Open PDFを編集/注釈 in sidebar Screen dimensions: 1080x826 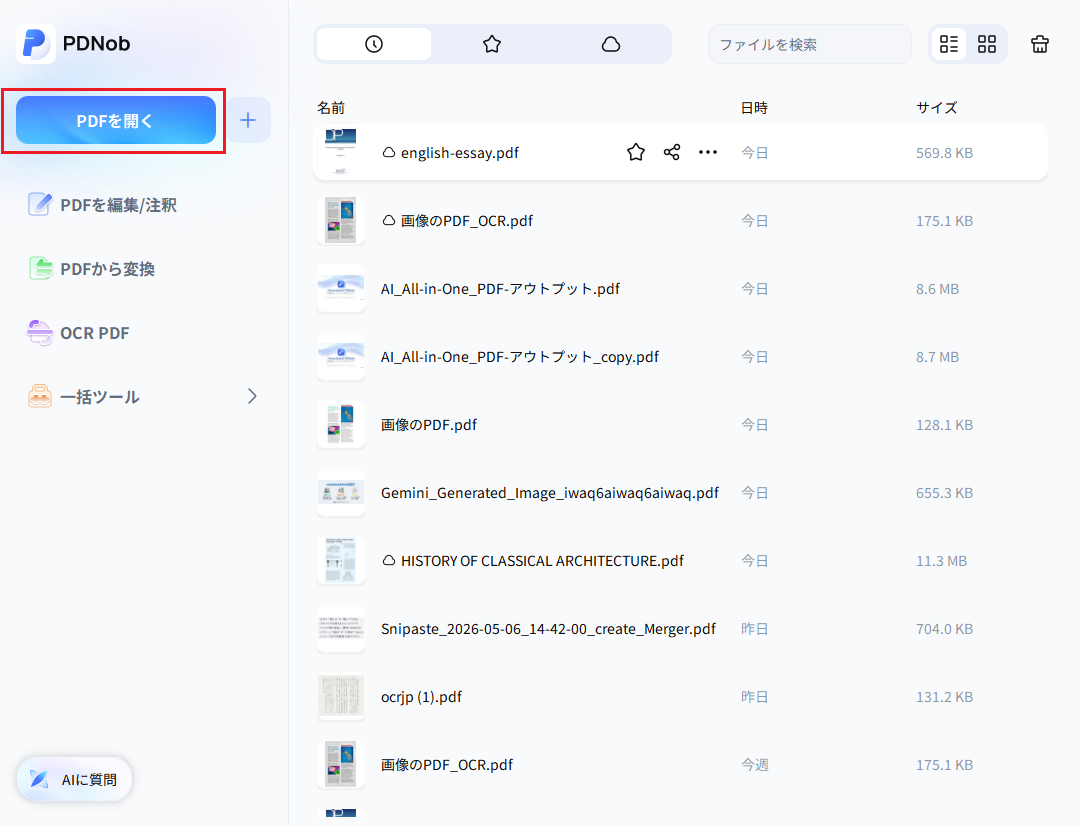point(102,205)
